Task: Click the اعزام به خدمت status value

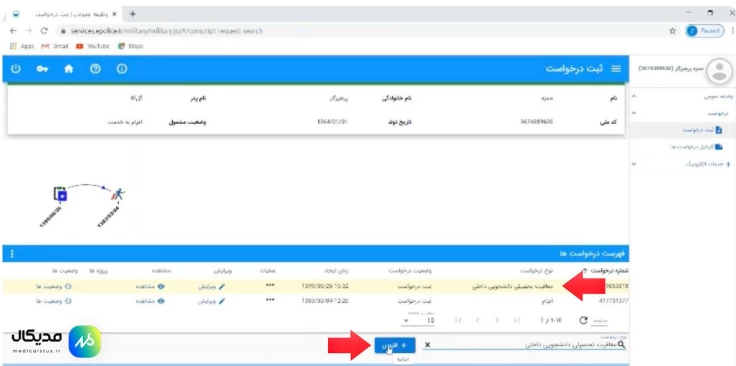Action: tap(125, 122)
